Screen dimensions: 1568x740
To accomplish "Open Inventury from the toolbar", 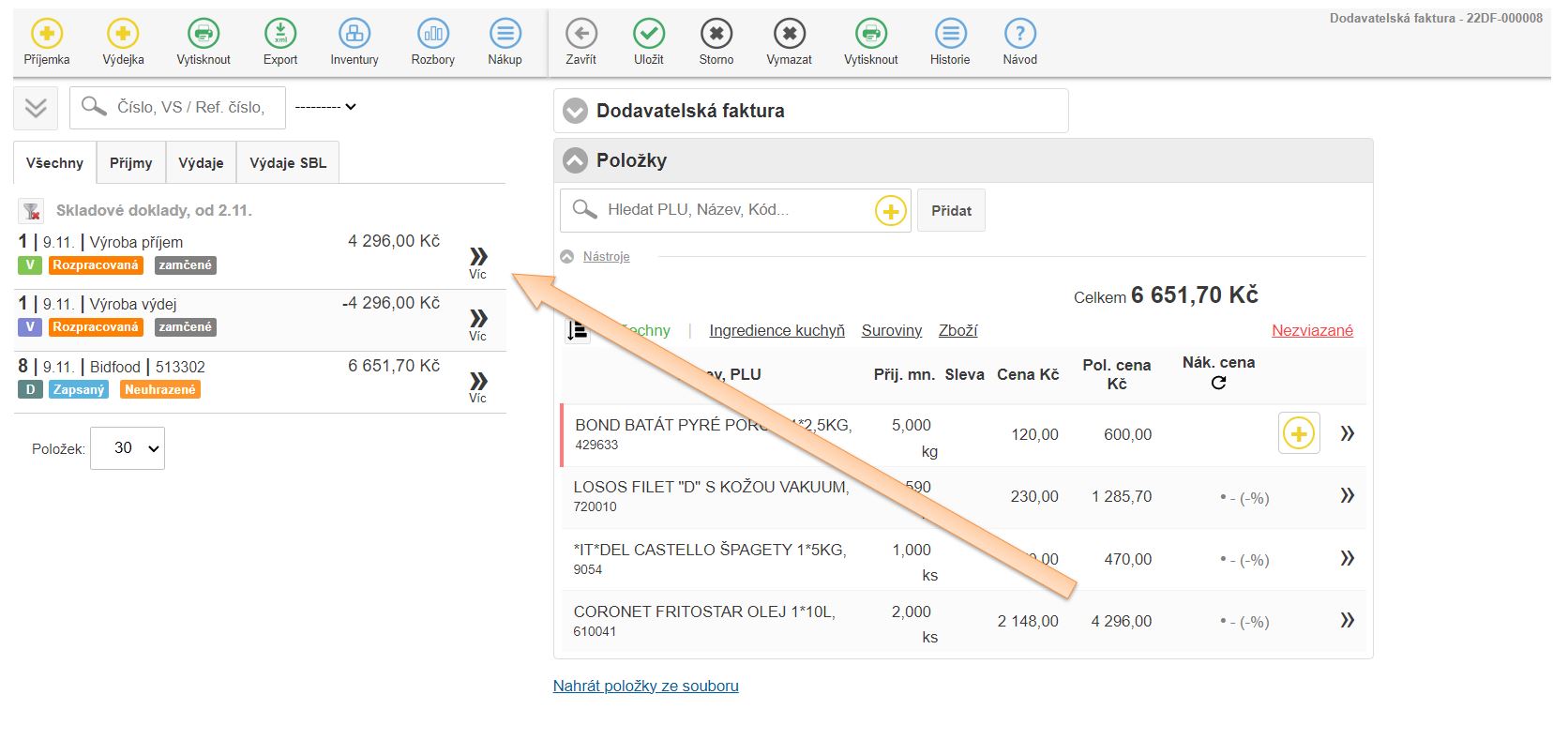I will pos(354,35).
